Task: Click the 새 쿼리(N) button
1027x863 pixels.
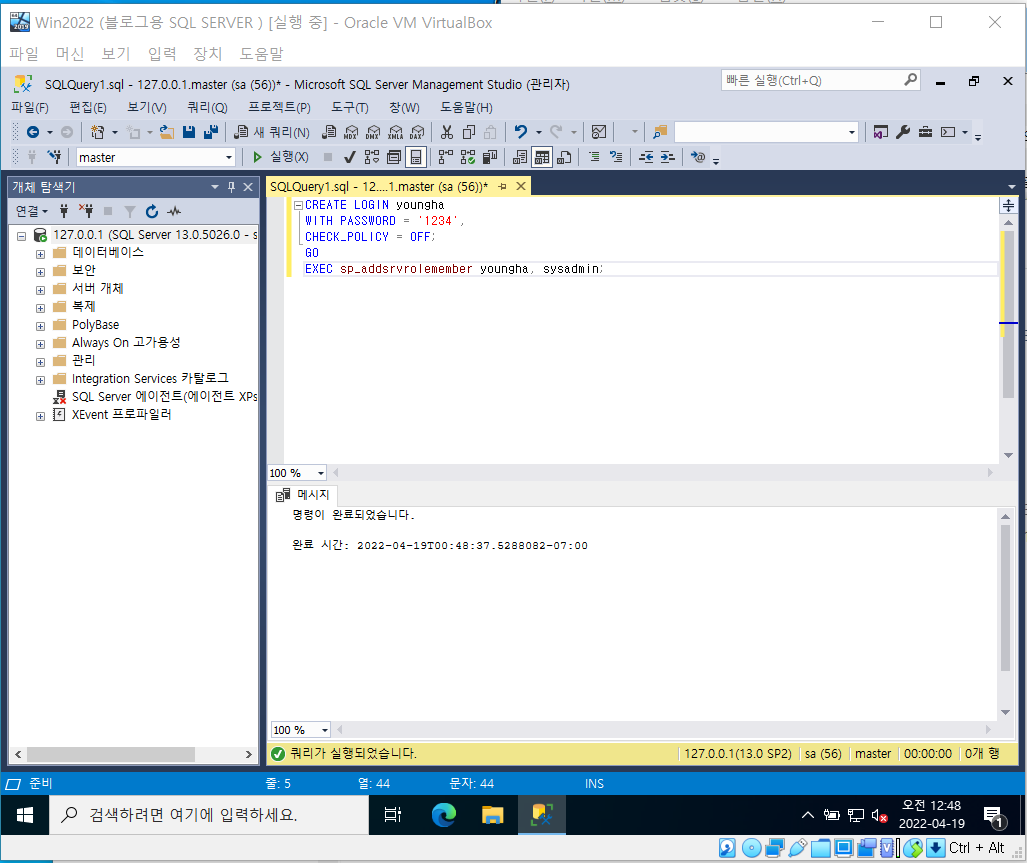Action: click(x=272, y=132)
